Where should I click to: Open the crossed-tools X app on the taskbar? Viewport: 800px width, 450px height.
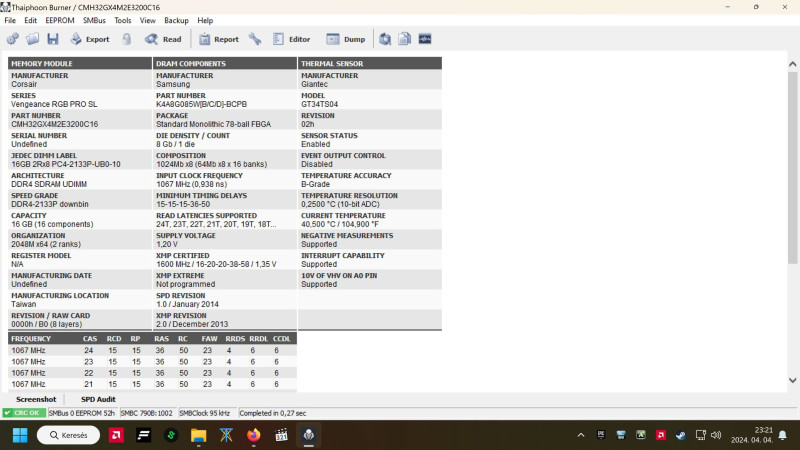click(x=226, y=435)
